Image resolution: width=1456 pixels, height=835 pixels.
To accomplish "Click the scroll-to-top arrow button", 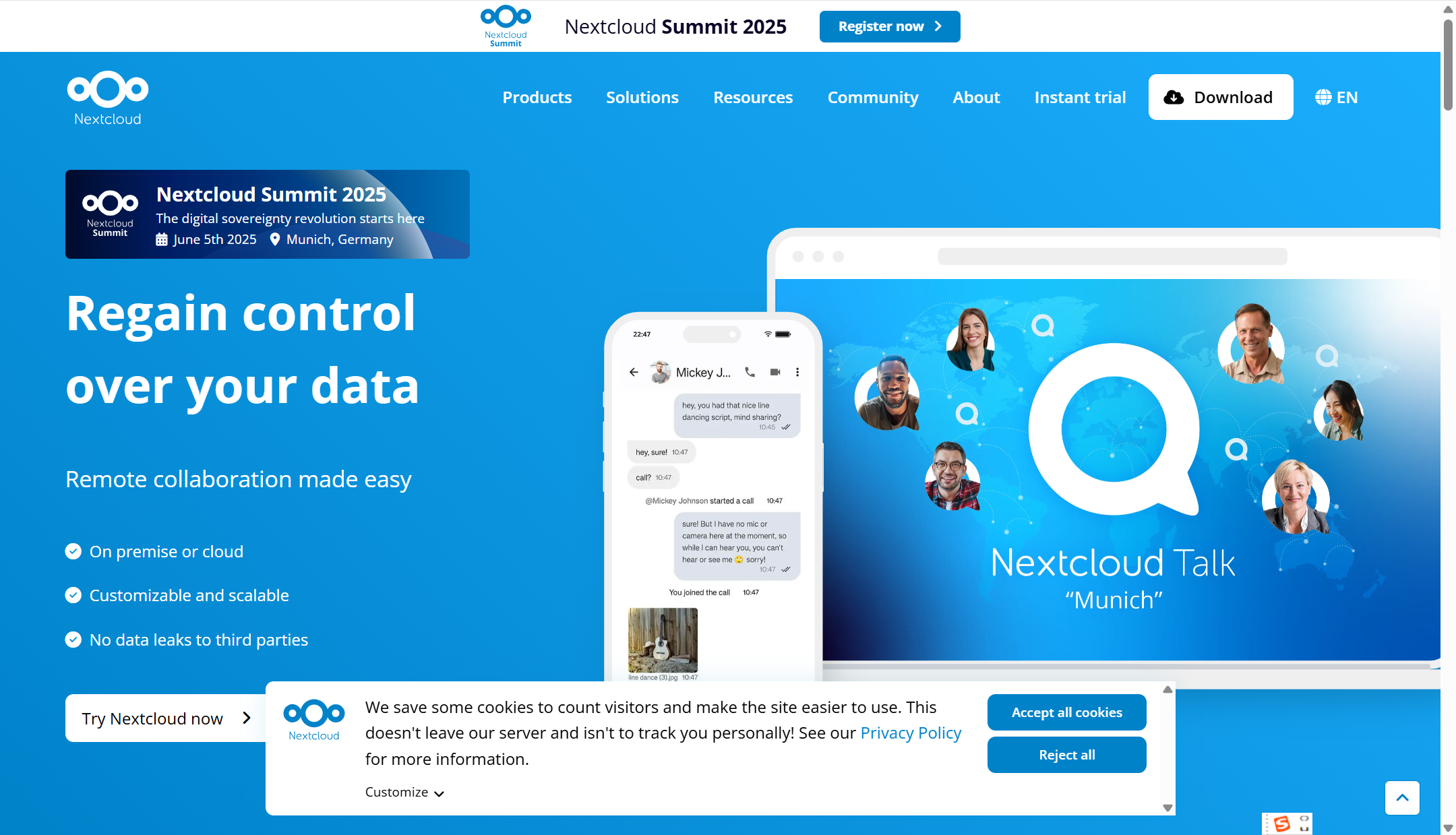I will (x=1402, y=798).
